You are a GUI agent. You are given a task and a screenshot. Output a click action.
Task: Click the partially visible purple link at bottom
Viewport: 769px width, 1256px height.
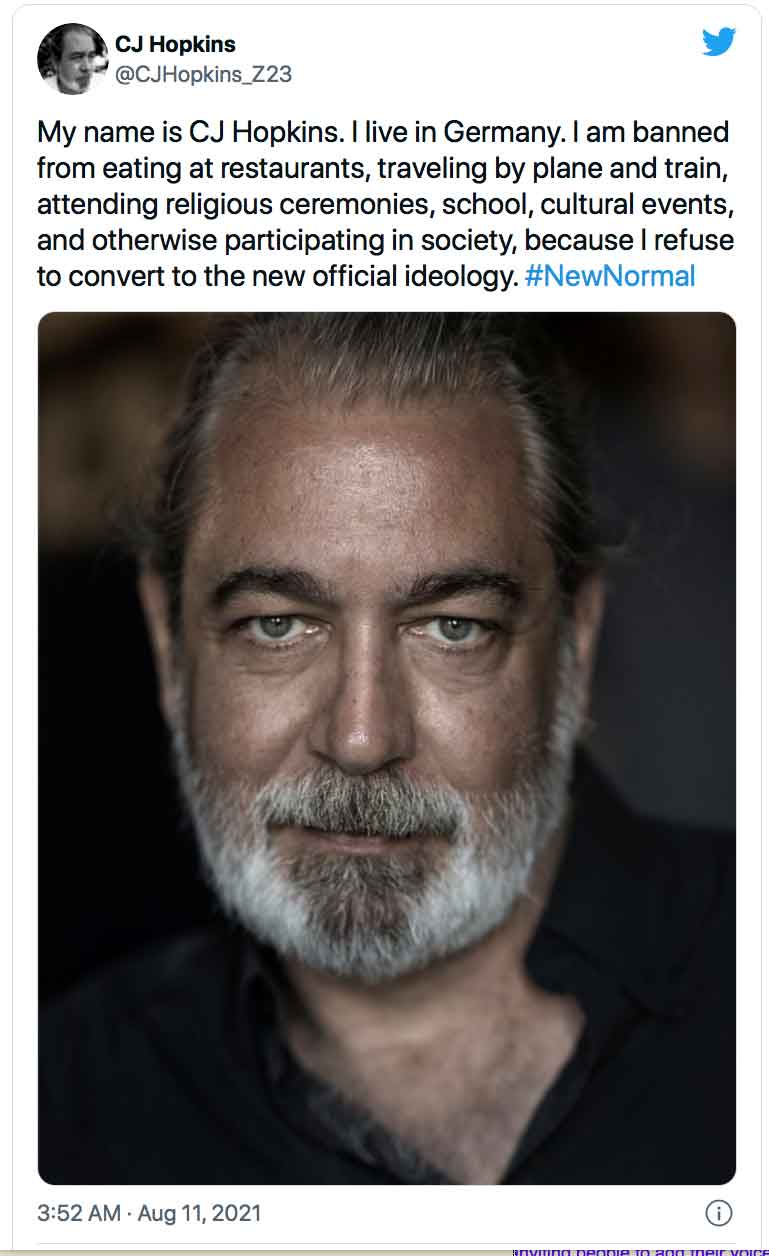pos(640,1250)
